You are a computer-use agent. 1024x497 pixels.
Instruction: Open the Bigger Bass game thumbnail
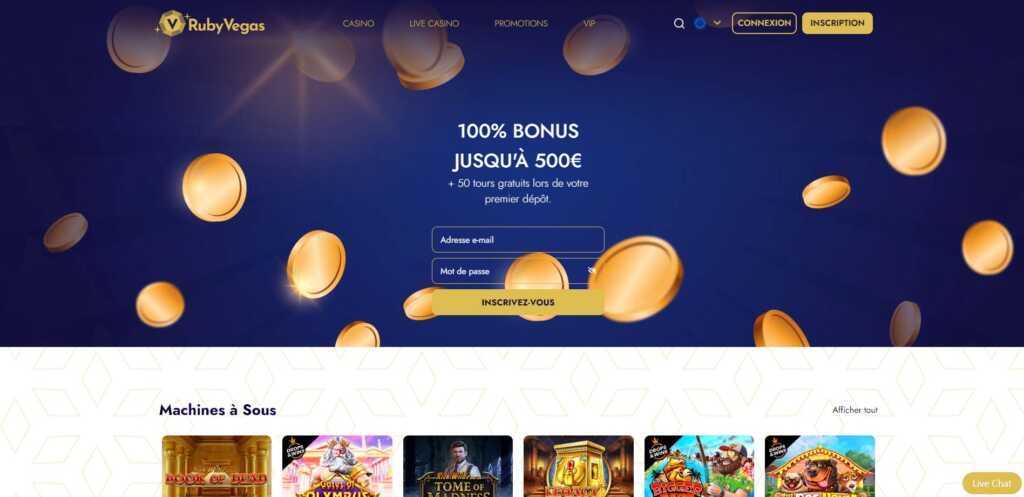[x=699, y=466]
